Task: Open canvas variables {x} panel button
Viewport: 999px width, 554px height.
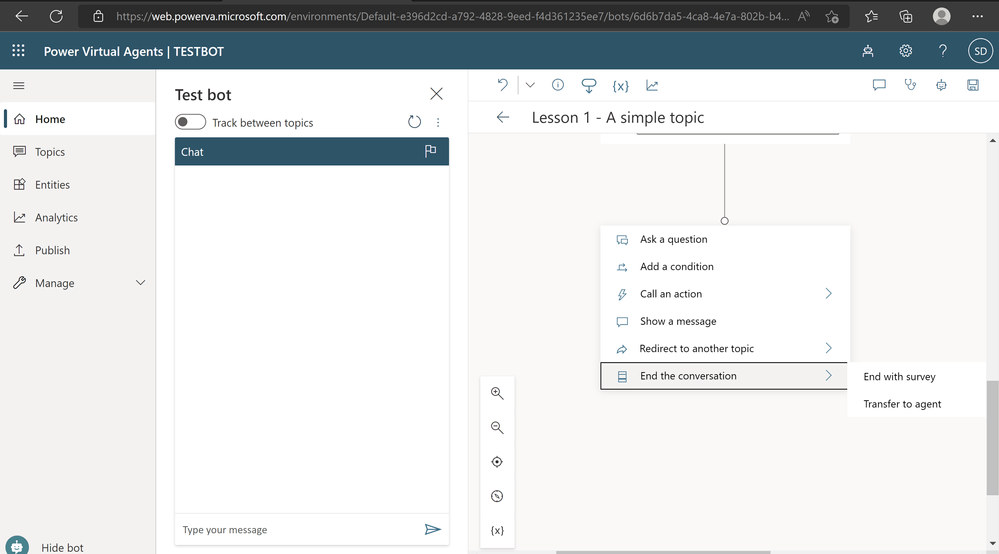Action: (x=497, y=530)
